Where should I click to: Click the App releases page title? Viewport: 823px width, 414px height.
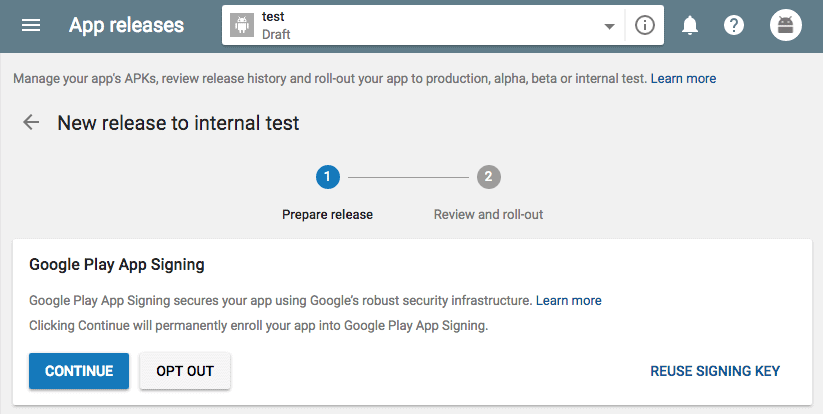click(126, 25)
